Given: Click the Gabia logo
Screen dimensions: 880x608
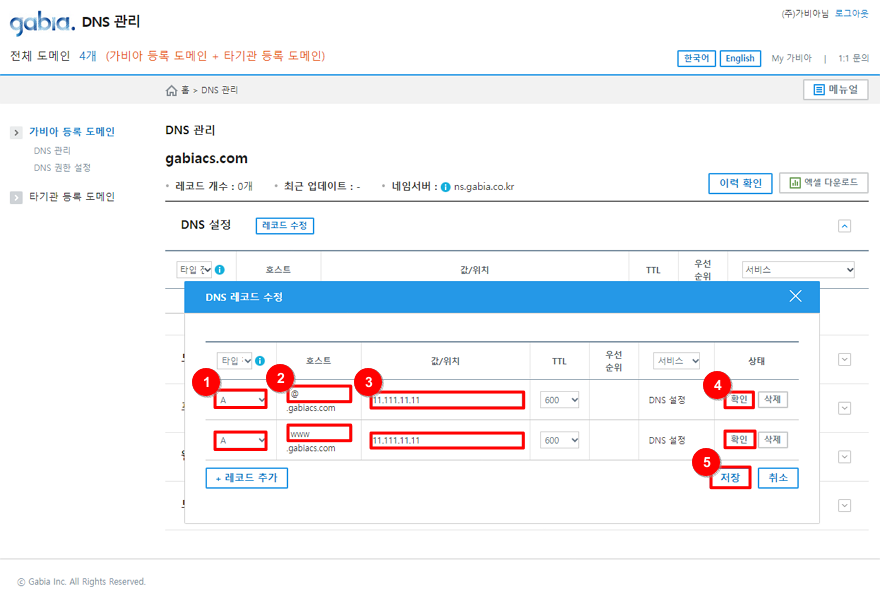Looking at the screenshot, I should click(42, 21).
